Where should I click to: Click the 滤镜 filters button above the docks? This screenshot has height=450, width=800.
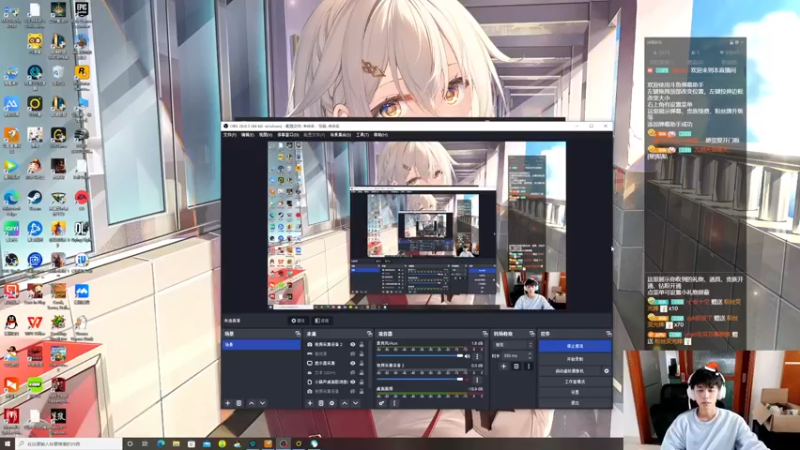[322, 320]
